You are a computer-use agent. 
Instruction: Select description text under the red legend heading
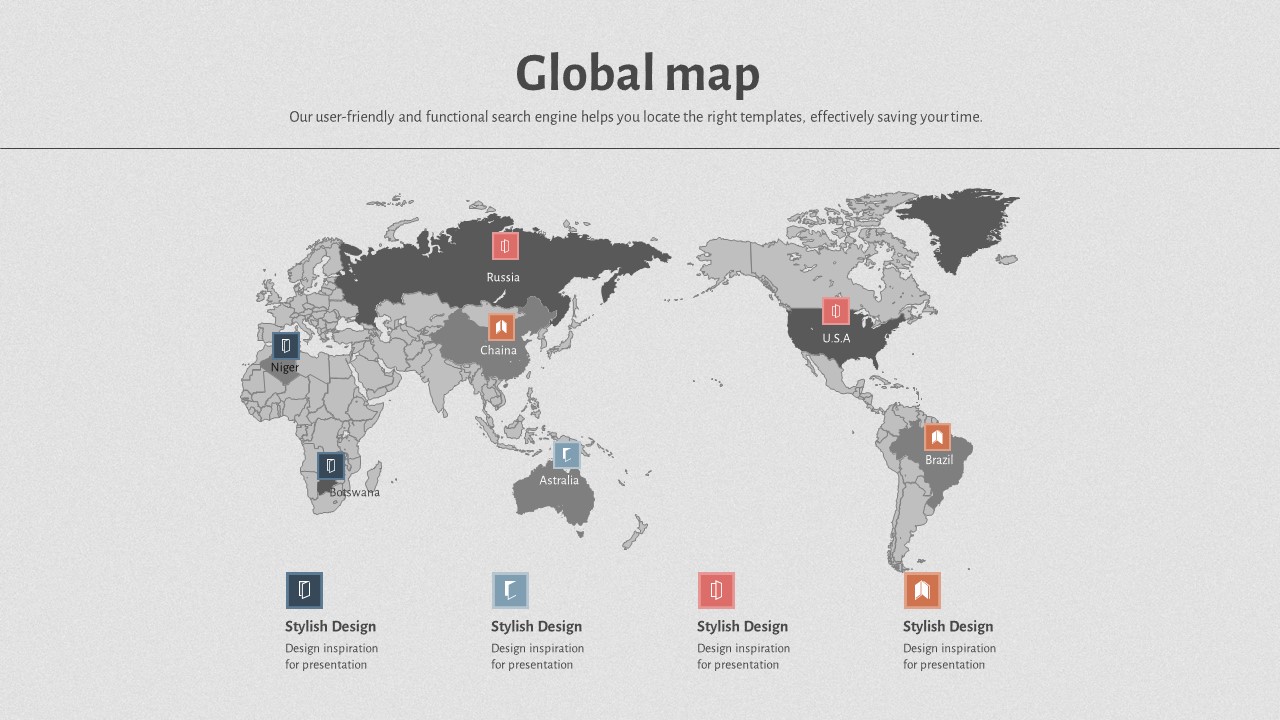pos(743,656)
